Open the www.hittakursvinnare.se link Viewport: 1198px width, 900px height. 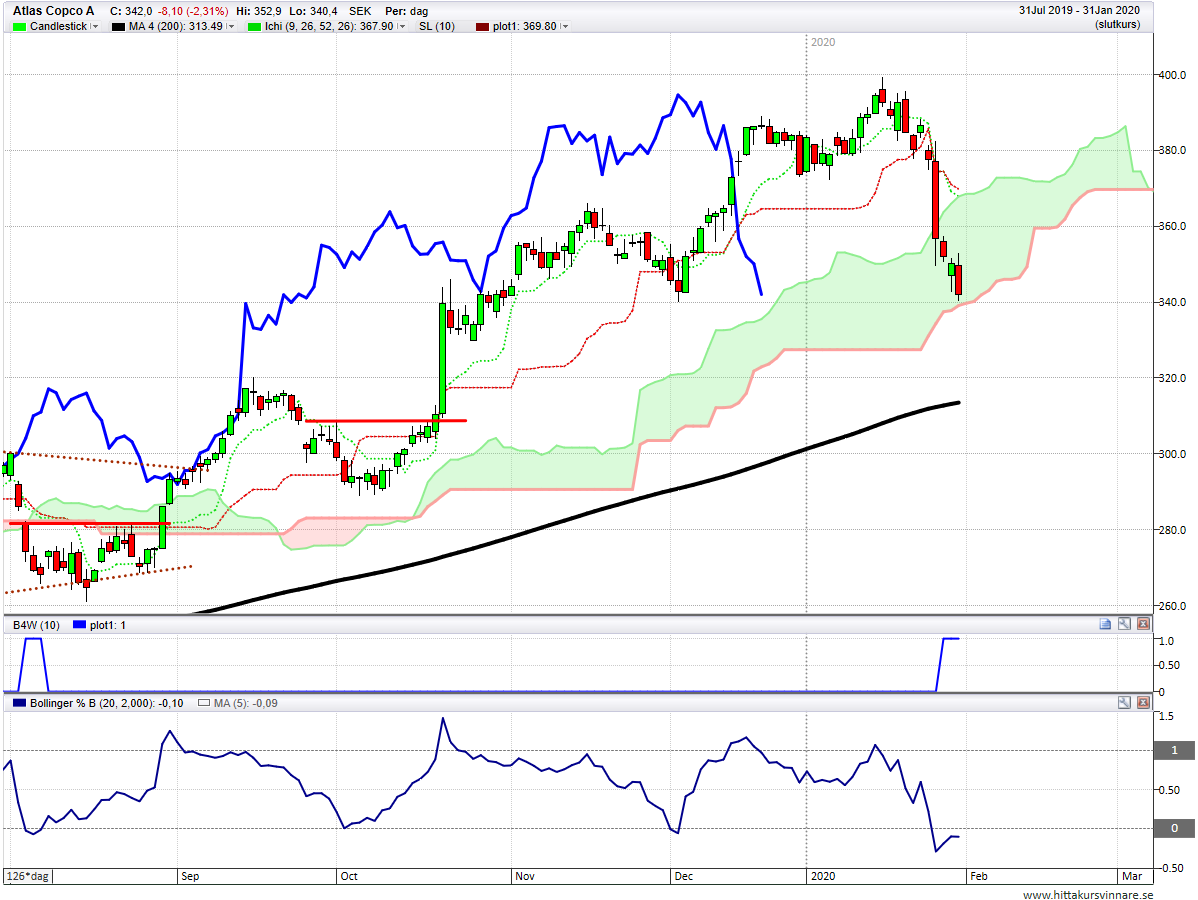[1088, 894]
